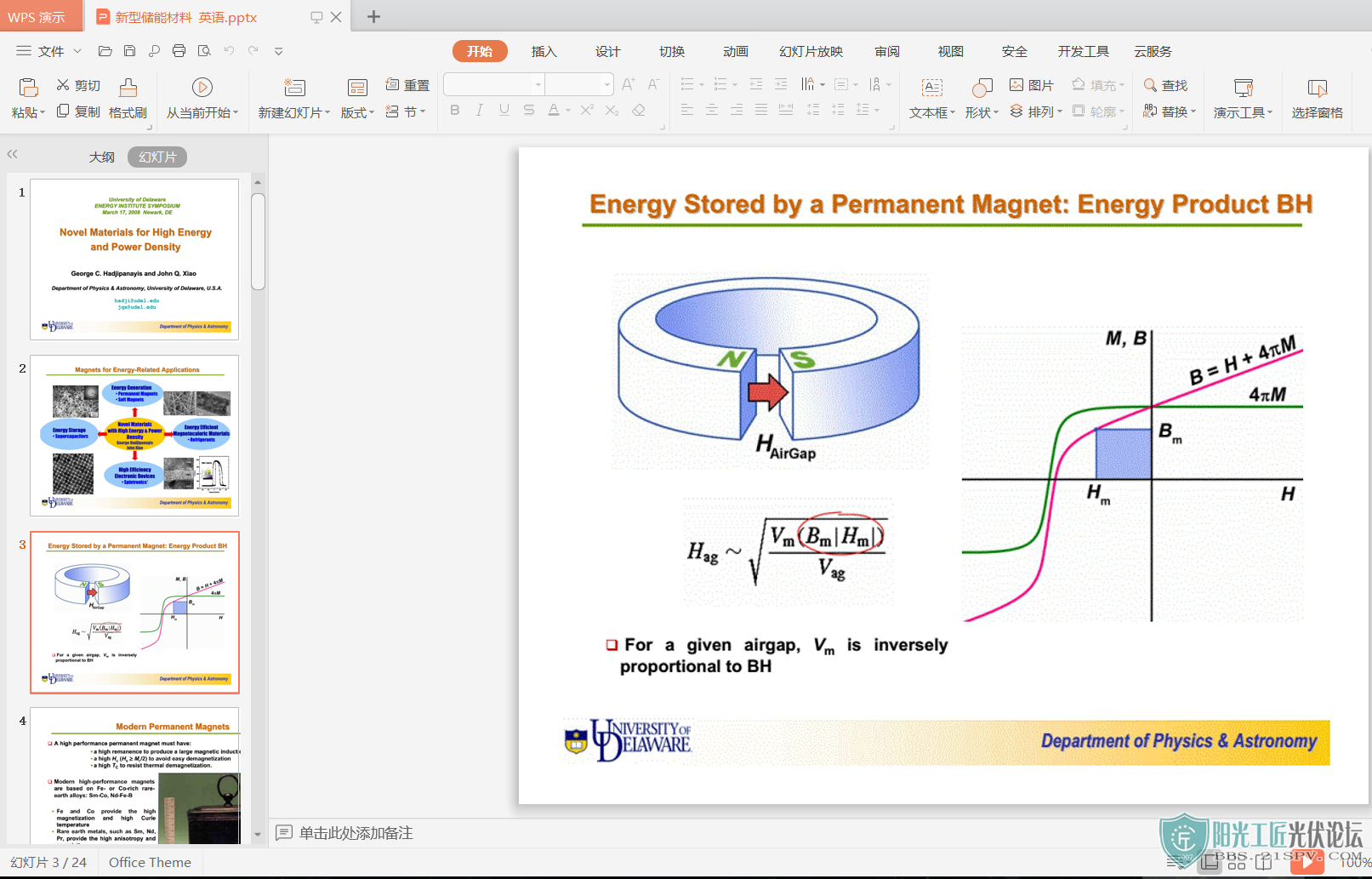Expand the font name combo box
This screenshot has height=879, width=1372.
[538, 84]
